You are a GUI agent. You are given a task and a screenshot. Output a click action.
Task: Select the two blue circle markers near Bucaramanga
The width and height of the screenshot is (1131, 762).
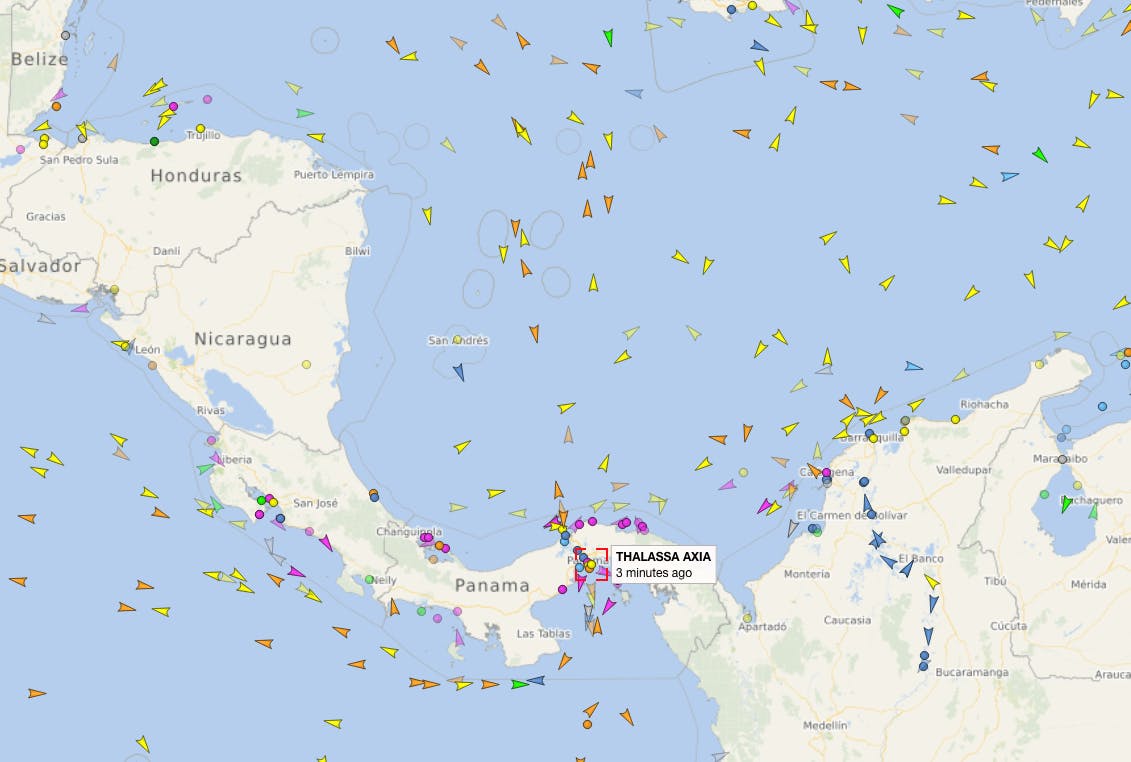point(924,661)
